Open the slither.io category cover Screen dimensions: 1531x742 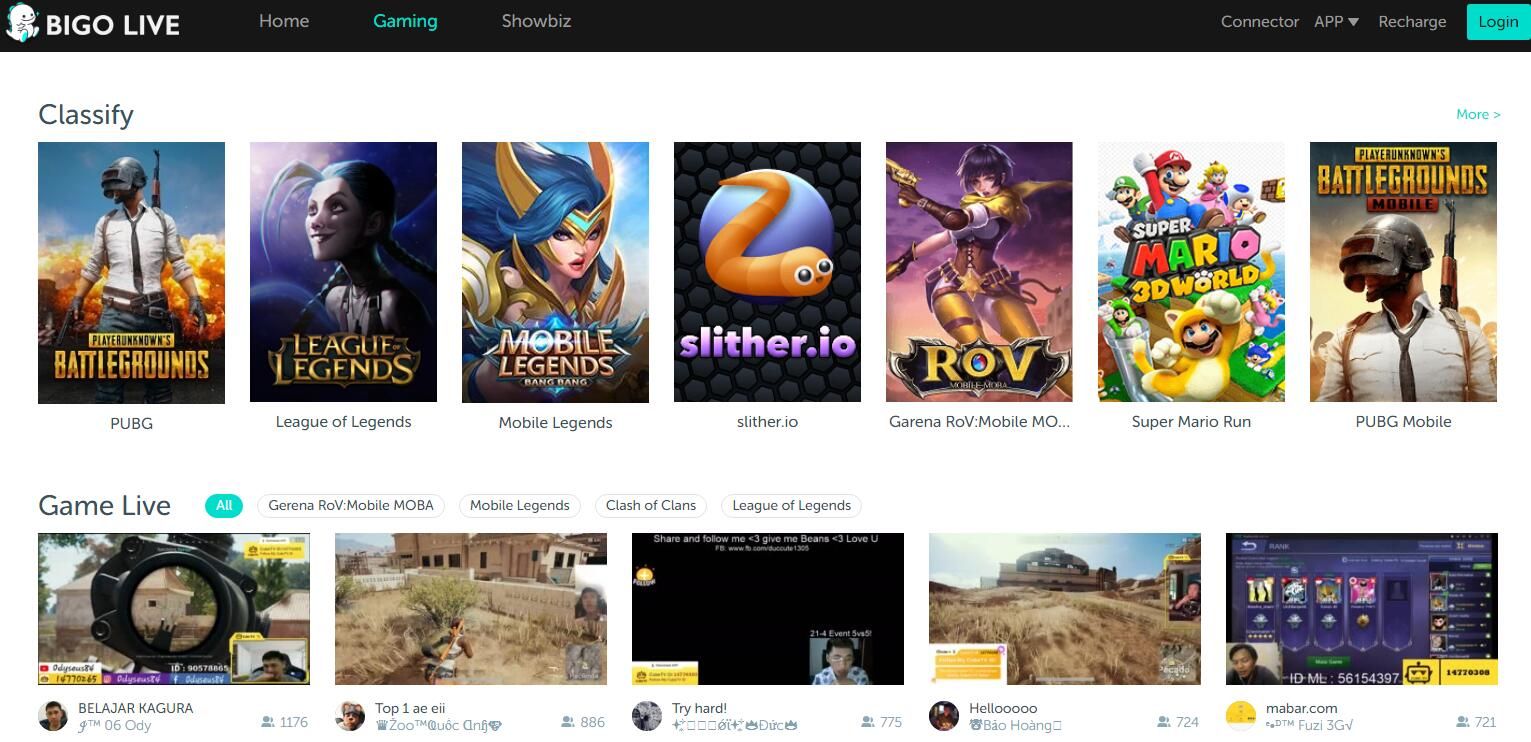coord(767,272)
